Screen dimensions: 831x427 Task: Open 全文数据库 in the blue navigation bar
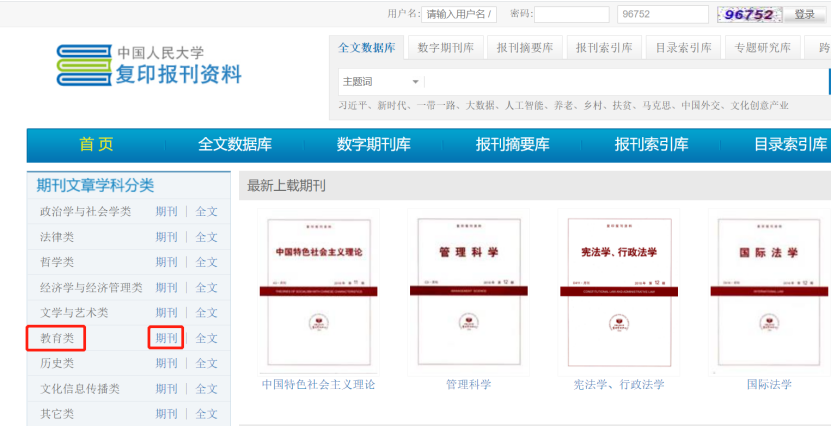[x=235, y=145]
